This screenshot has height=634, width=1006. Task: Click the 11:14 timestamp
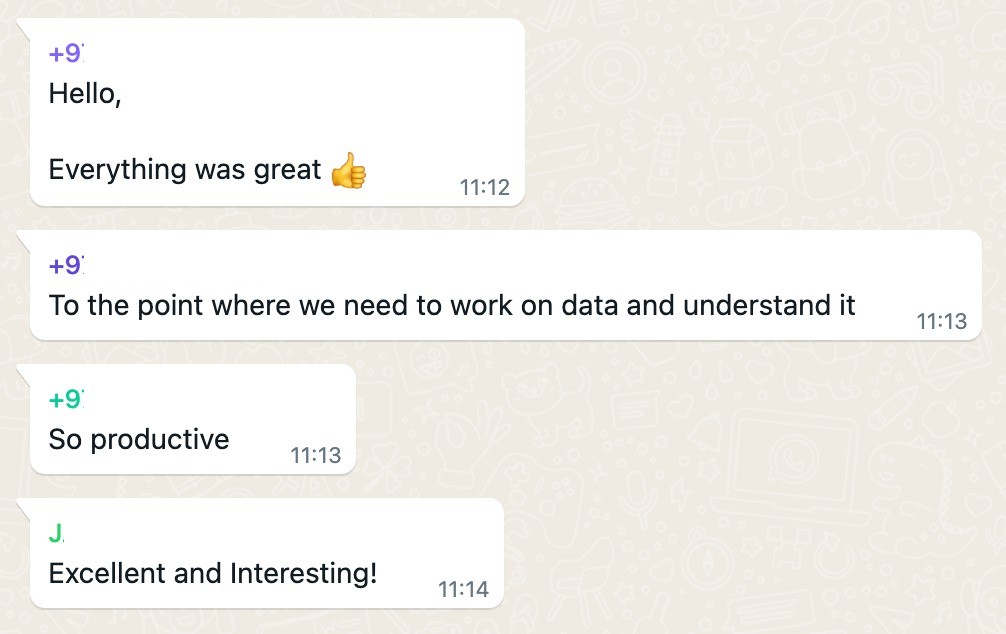[464, 589]
